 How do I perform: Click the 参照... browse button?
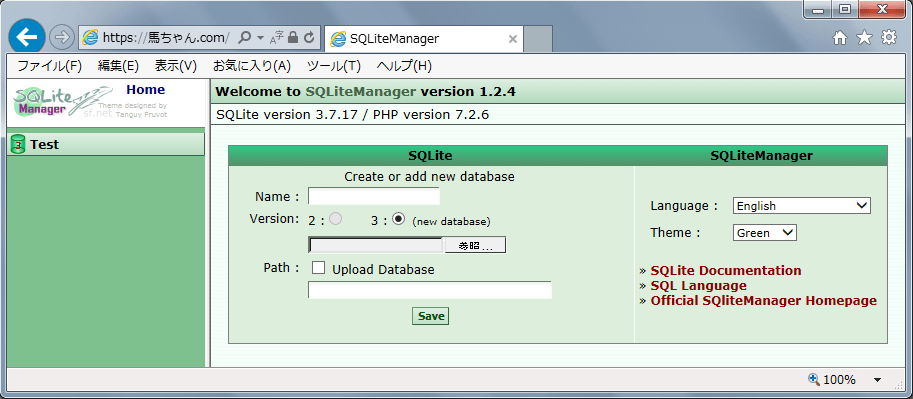[475, 245]
